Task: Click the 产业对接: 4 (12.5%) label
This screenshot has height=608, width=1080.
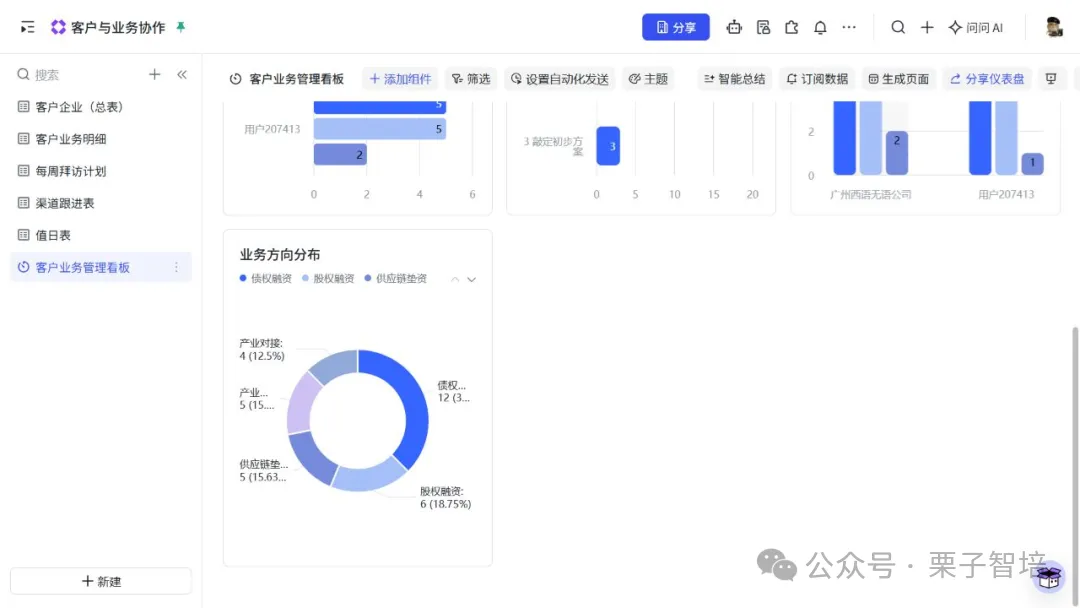Action: pos(262,349)
